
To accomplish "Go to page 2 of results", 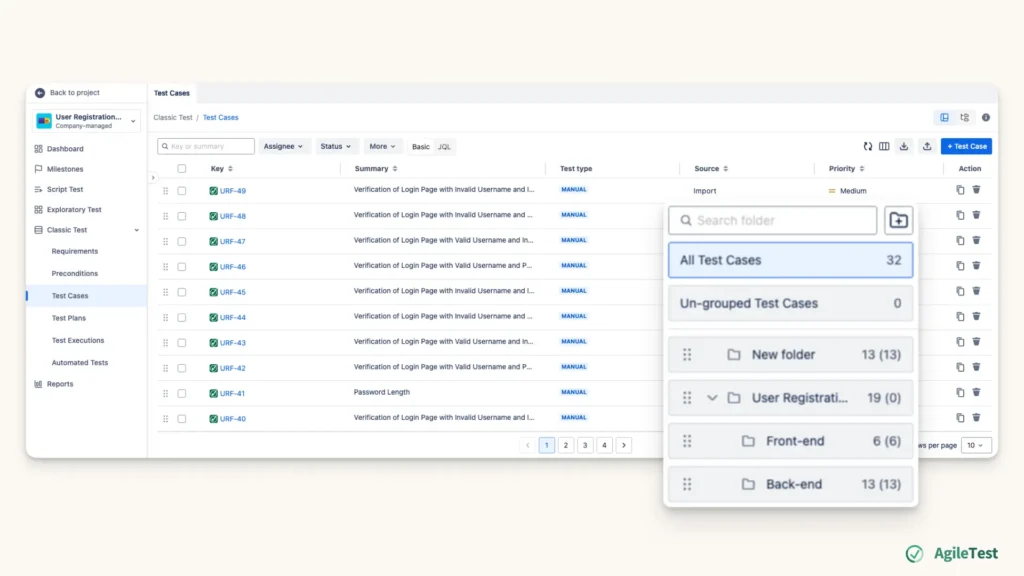I will pos(566,445).
